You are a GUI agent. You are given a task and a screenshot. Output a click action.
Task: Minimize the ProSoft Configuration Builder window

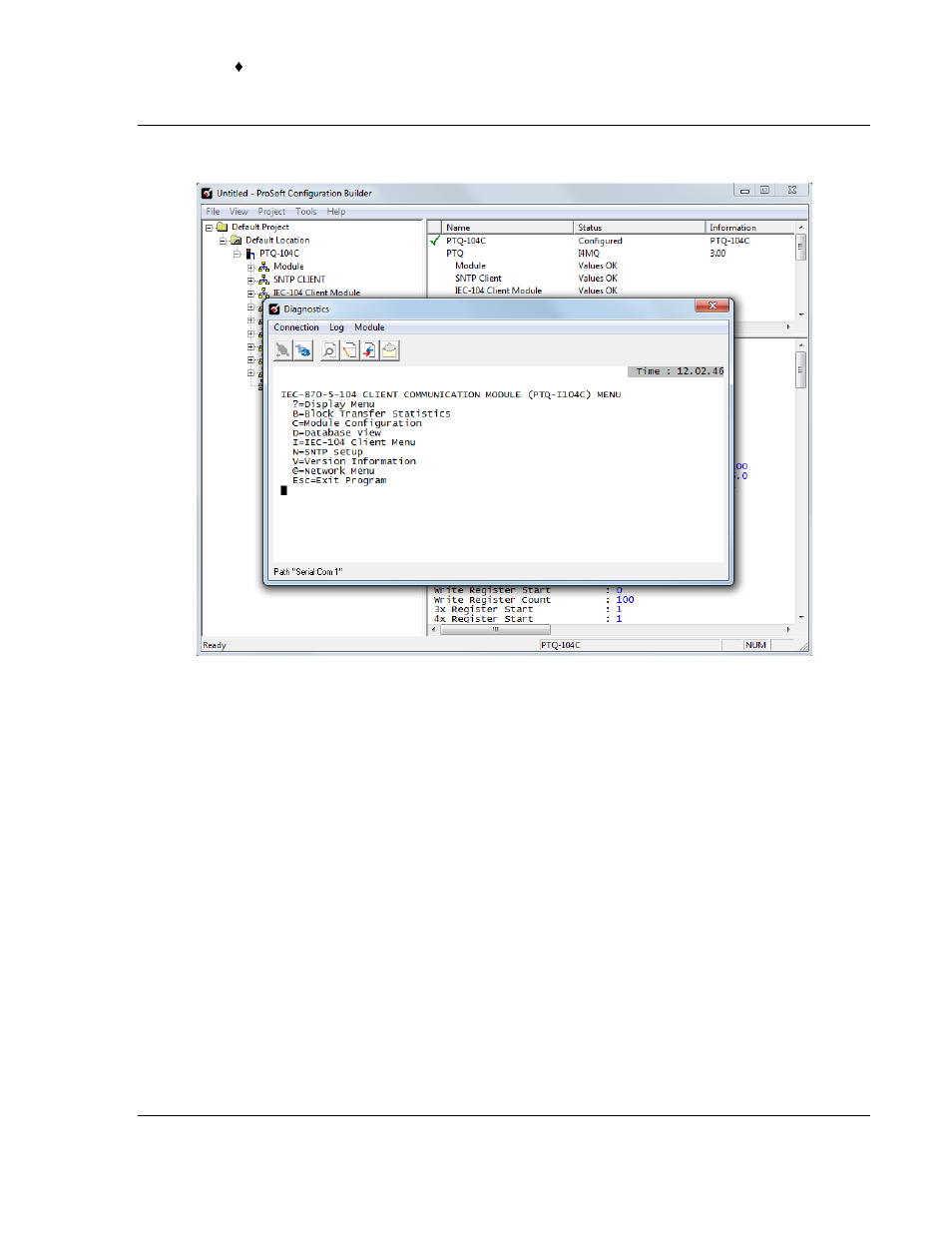(744, 191)
